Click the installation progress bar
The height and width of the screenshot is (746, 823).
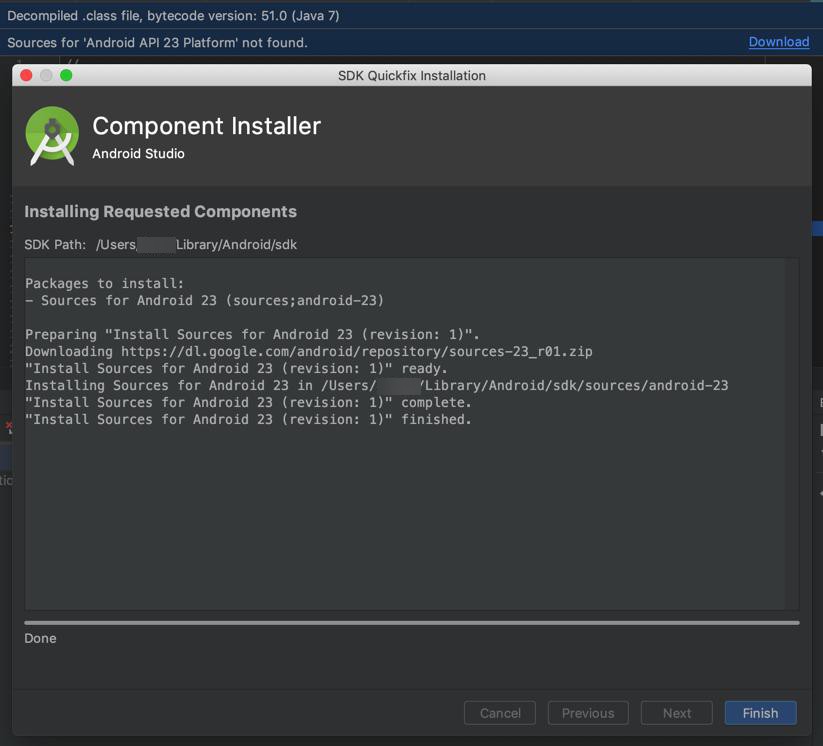412,623
